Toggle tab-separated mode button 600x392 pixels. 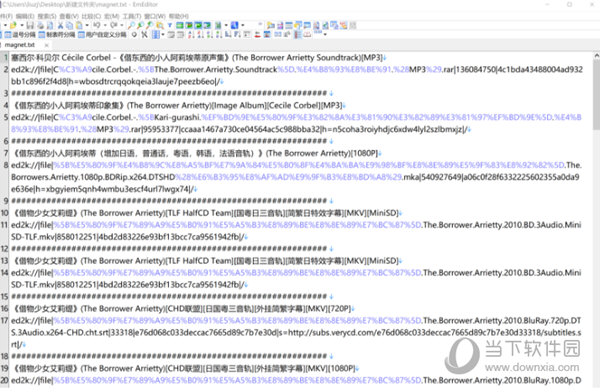(57, 34)
